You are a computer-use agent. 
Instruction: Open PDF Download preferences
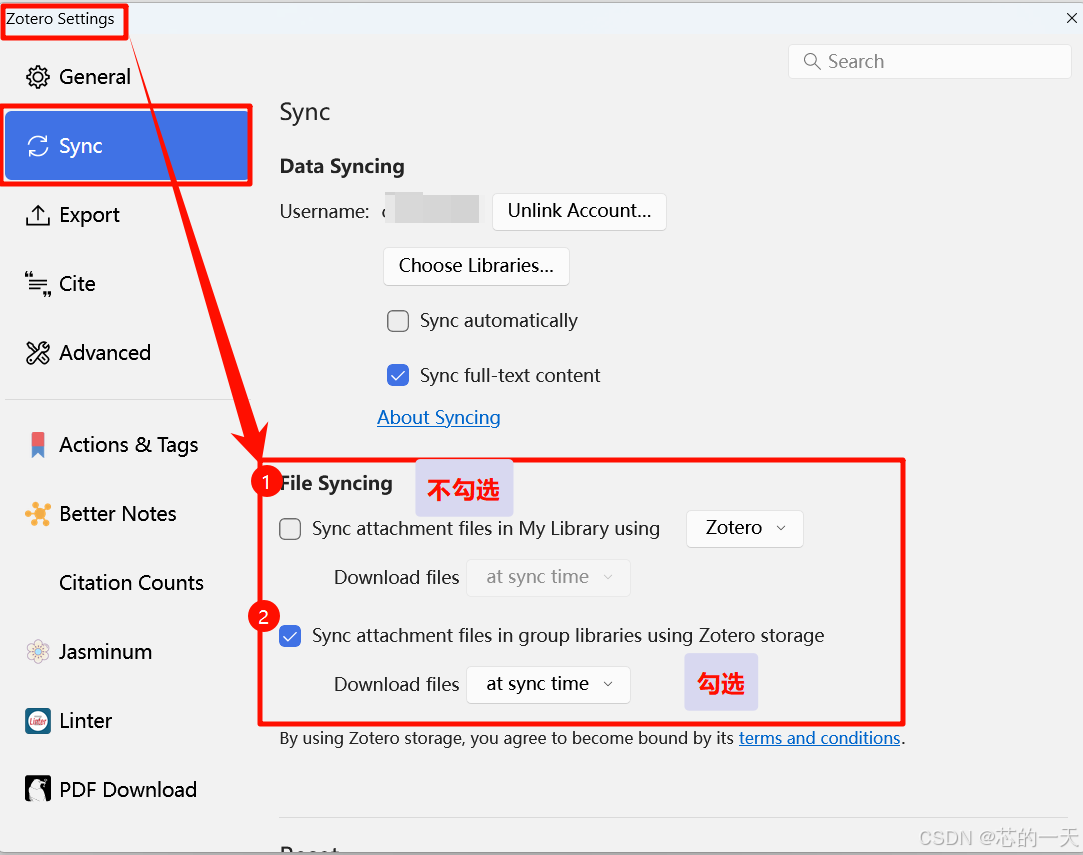(126, 789)
